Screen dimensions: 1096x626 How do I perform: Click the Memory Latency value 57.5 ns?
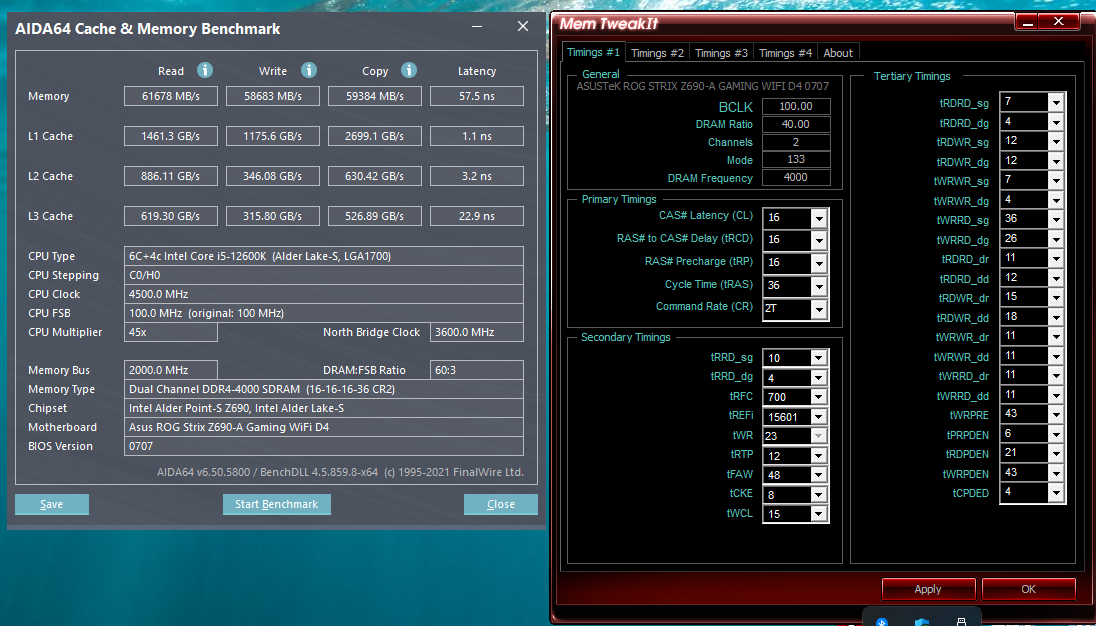point(477,96)
